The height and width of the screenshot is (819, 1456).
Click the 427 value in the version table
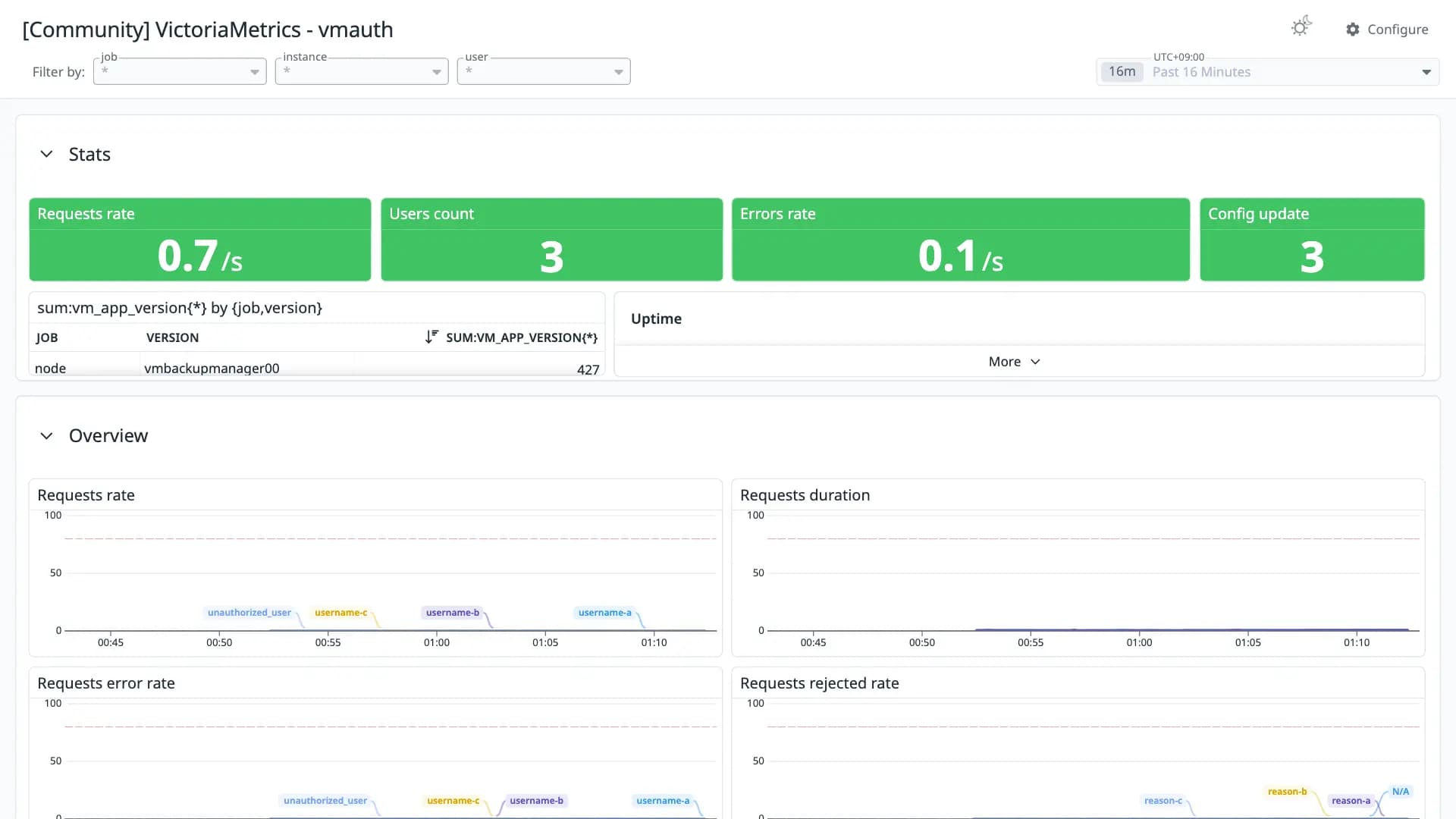pyautogui.click(x=588, y=369)
